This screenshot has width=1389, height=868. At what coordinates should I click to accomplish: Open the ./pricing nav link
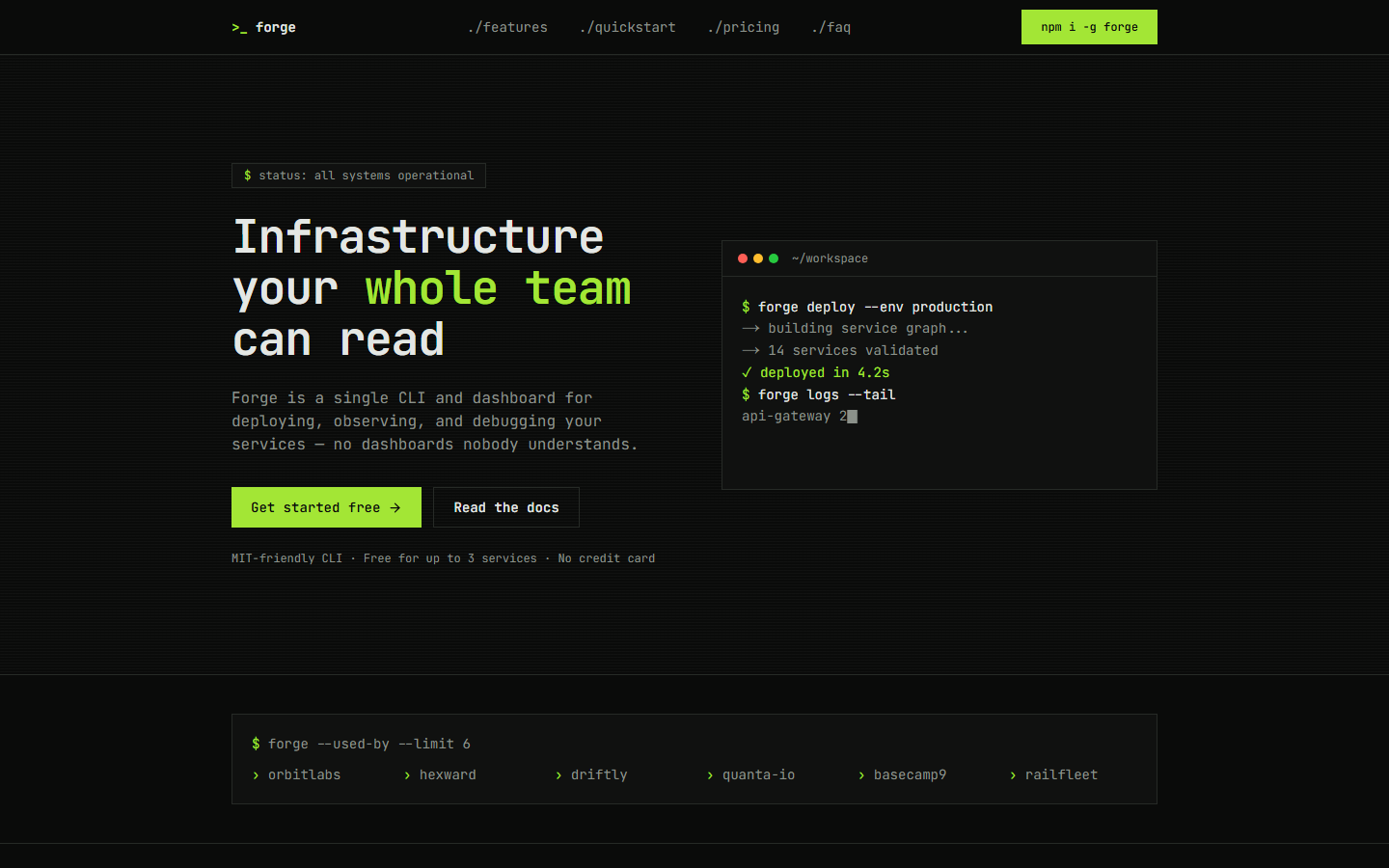[x=743, y=27]
